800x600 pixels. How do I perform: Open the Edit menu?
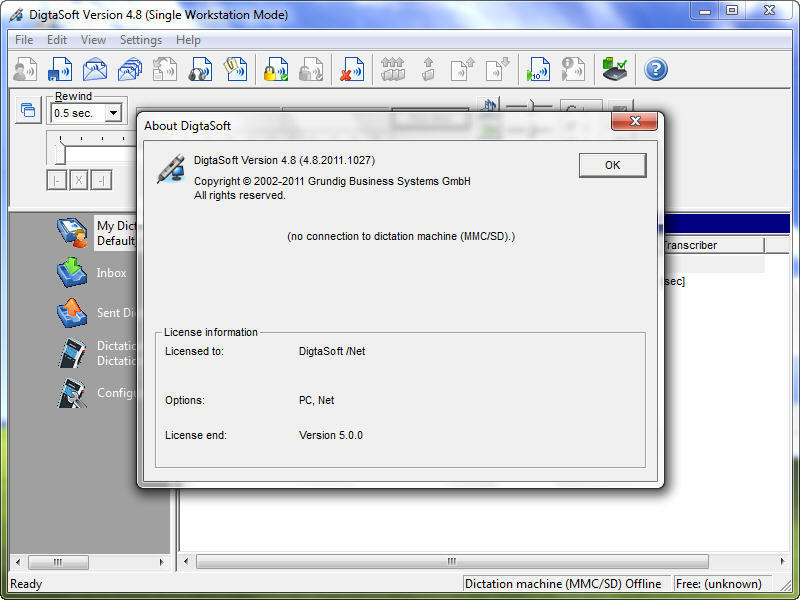coord(57,40)
